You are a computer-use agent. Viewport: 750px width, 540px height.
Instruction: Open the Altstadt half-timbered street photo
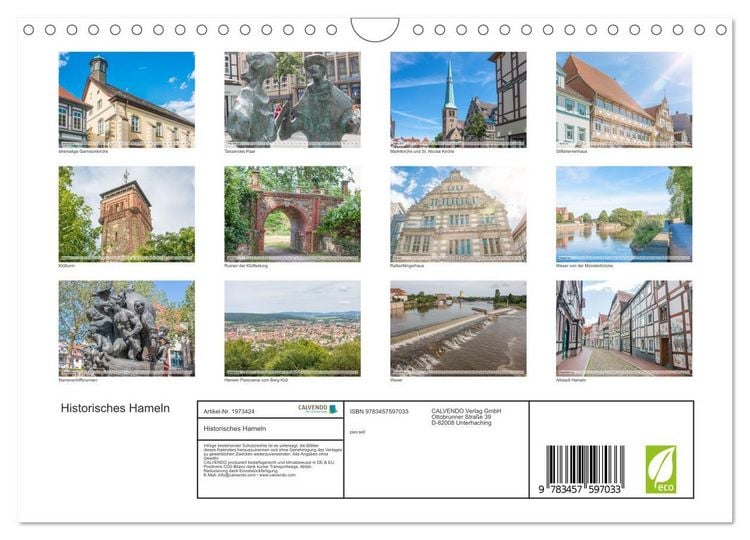[x=624, y=328]
